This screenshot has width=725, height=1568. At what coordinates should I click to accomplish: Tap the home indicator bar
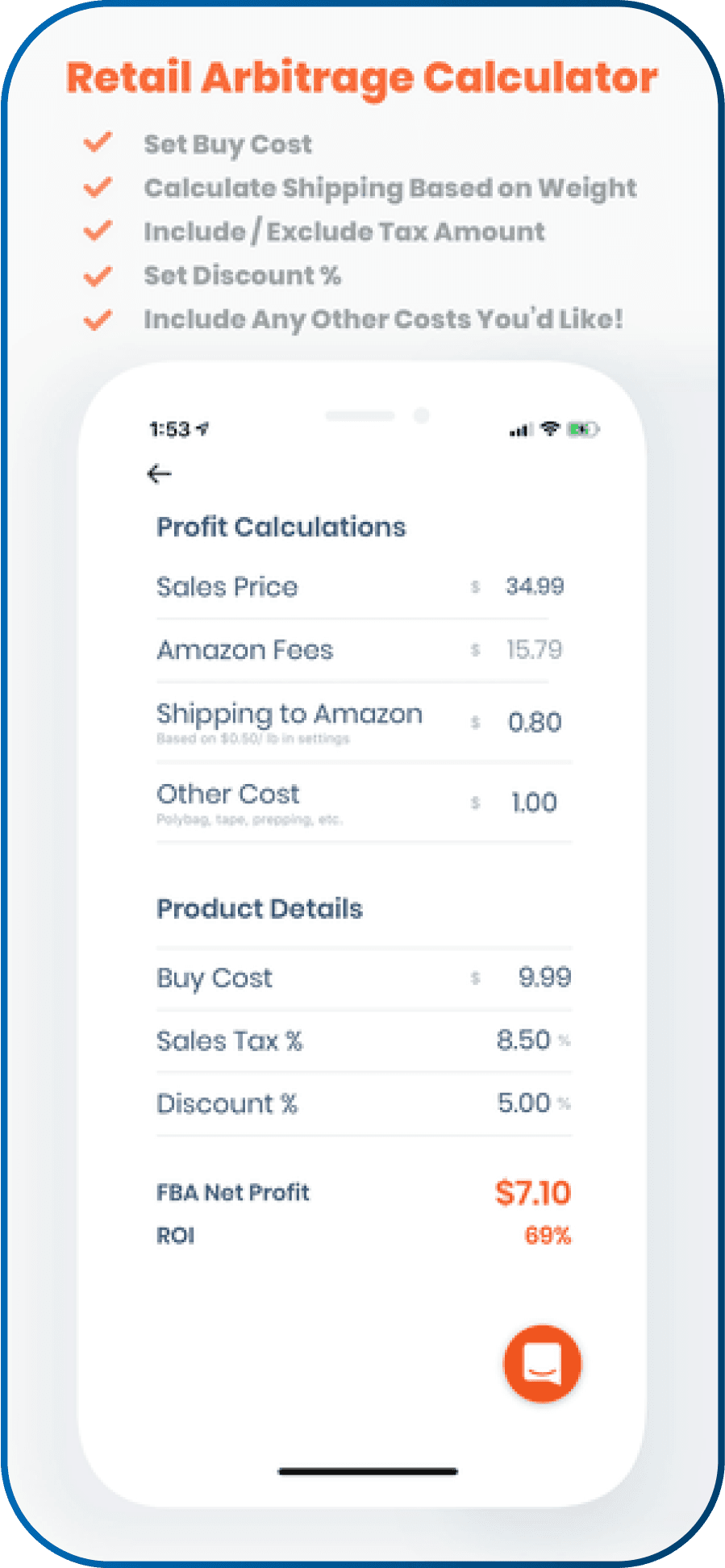coord(368,1472)
